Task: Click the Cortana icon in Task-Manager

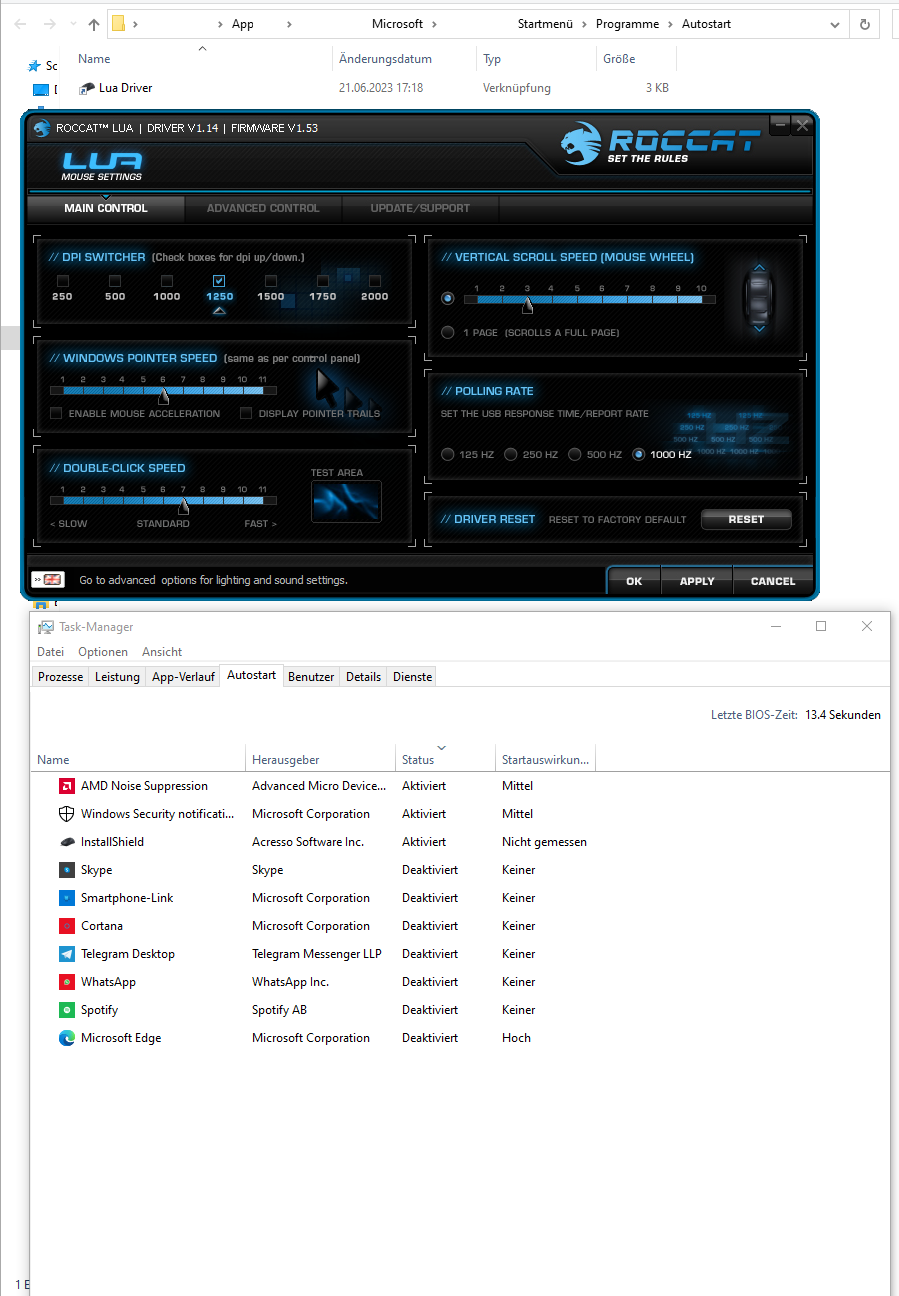Action: 67,926
